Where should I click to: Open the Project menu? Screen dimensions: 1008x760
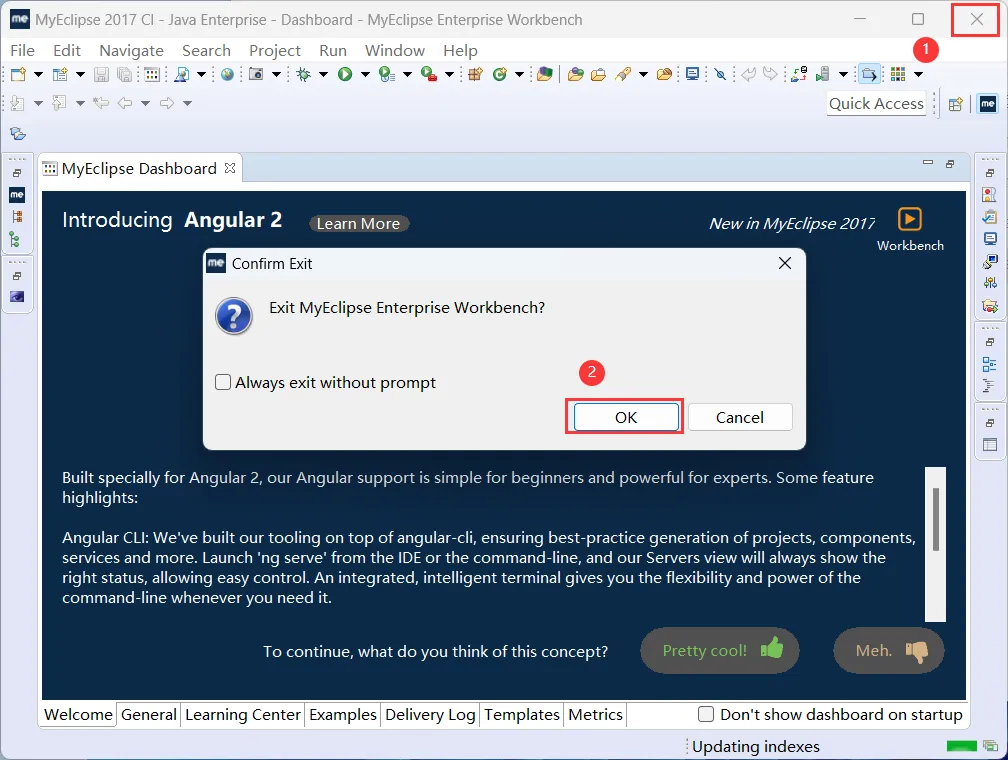pyautogui.click(x=274, y=51)
